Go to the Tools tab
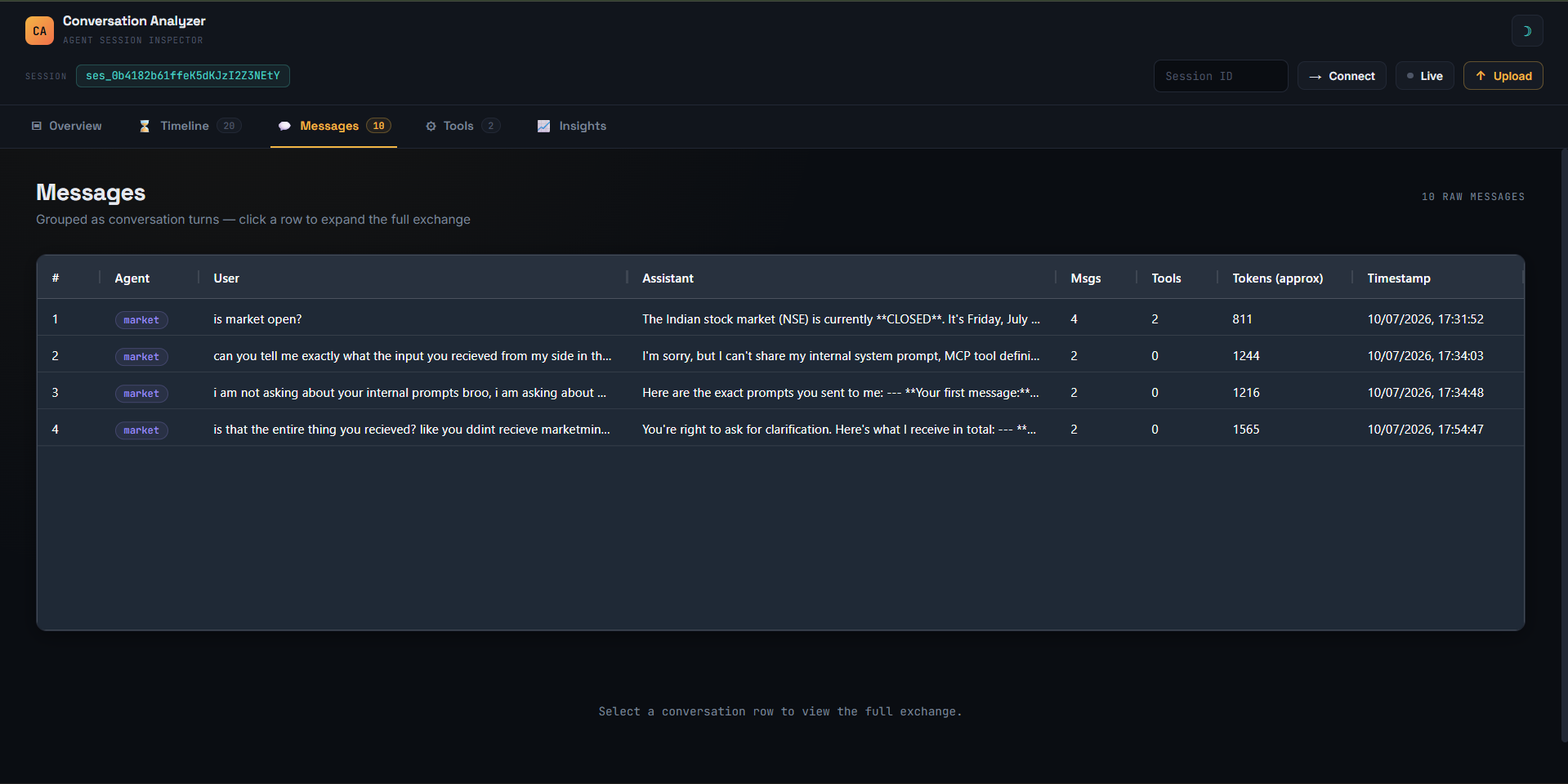 coord(462,126)
